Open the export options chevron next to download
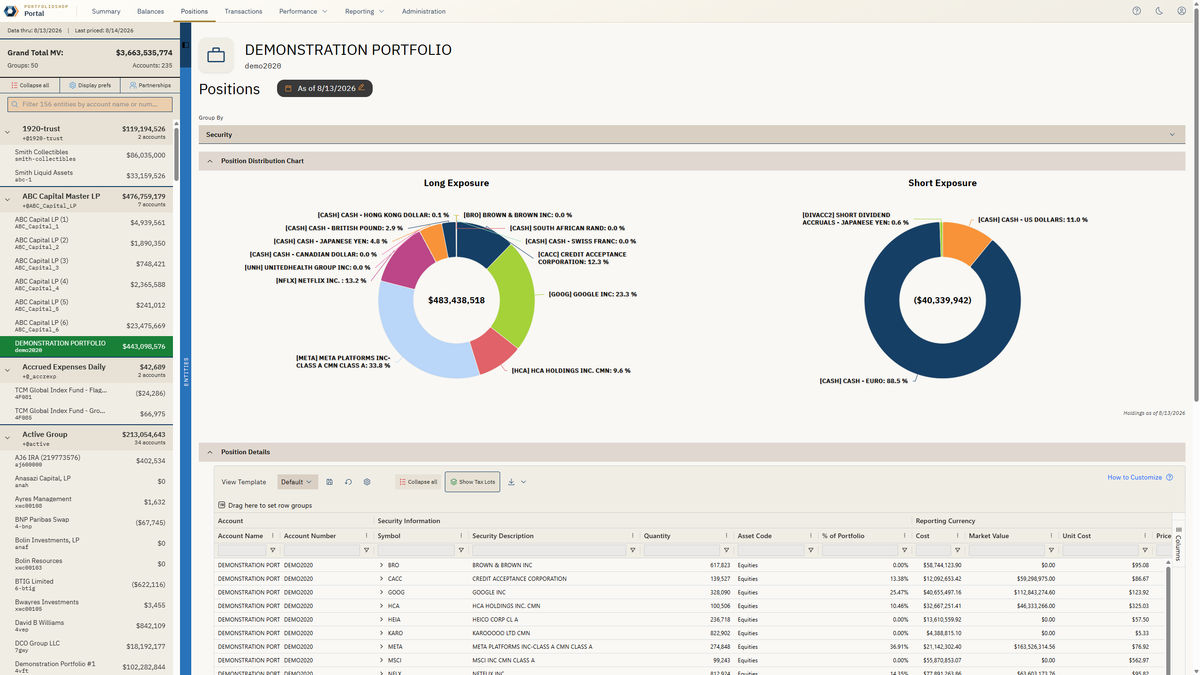Screen dimensions: 1200x675 pos(523,482)
